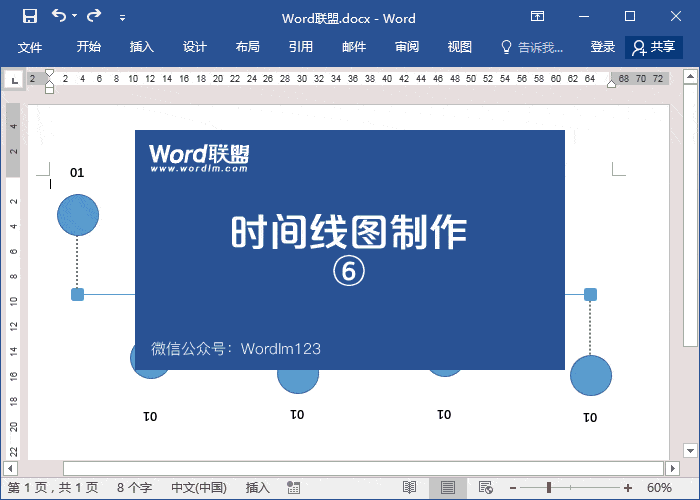Click the top-left blue circle shape
This screenshot has width=700, height=500.
click(78, 215)
